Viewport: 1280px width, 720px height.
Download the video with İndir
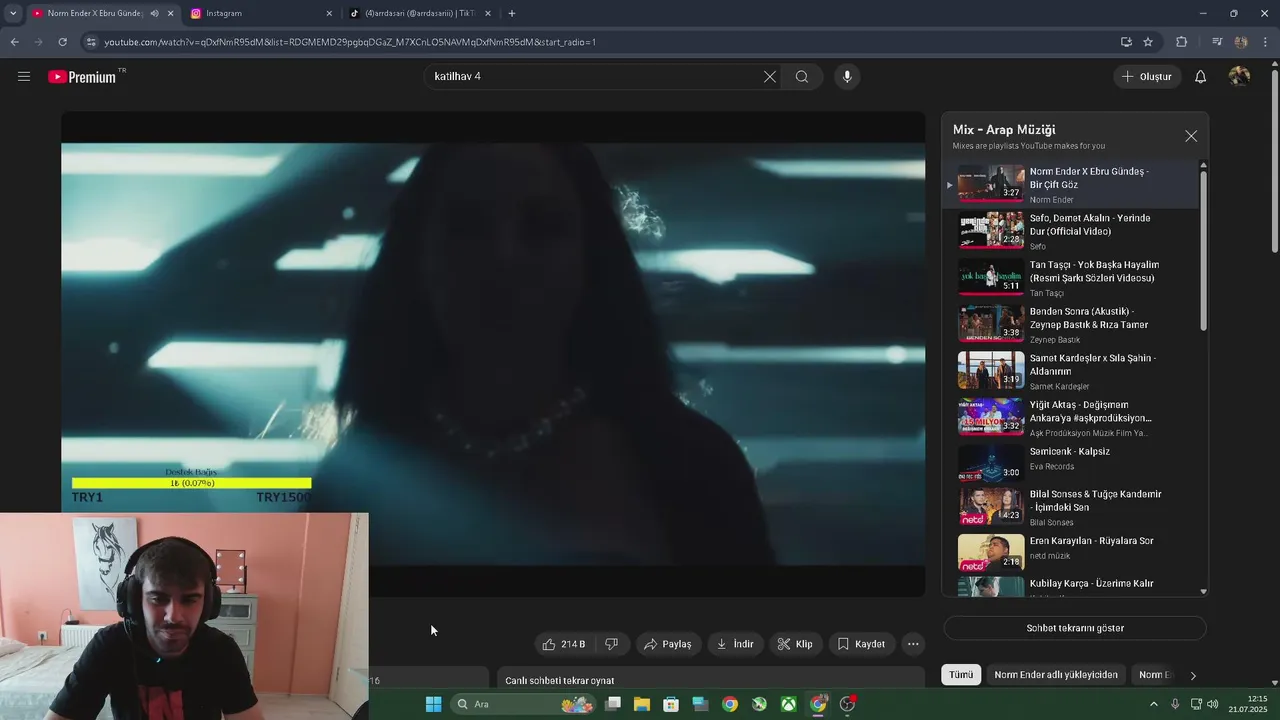735,644
